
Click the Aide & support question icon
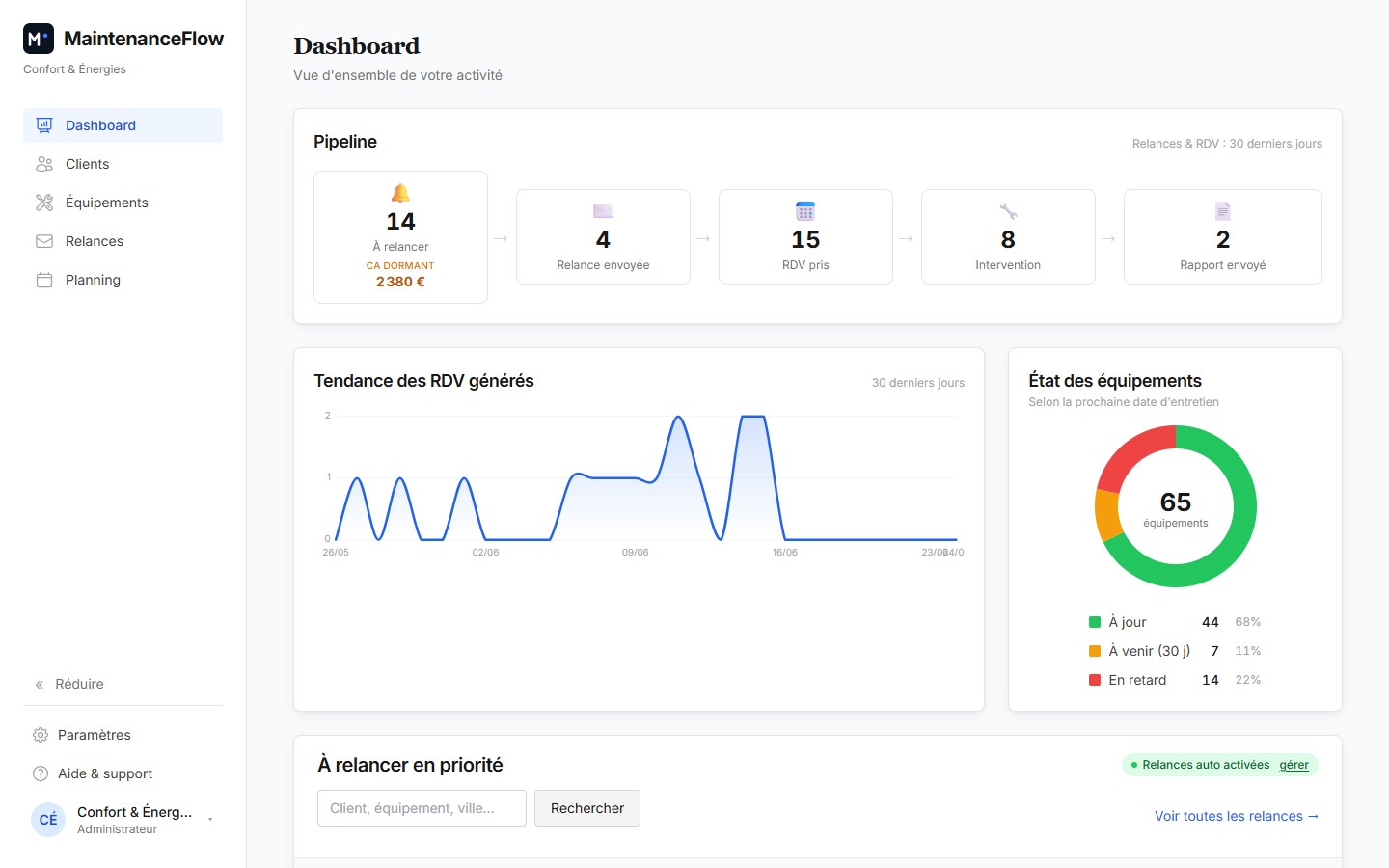pos(41,773)
